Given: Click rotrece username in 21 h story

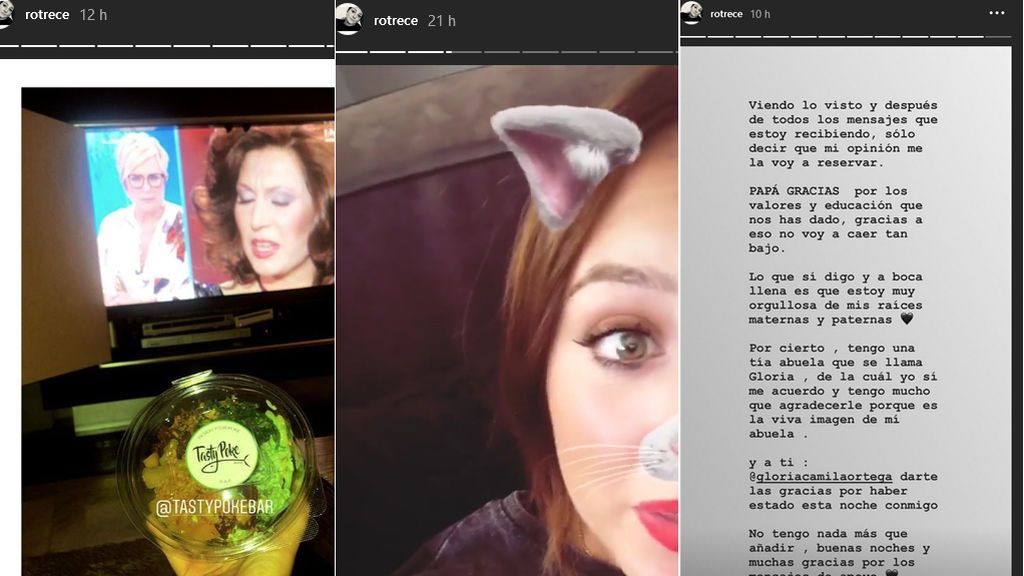Looking at the screenshot, I should click(396, 21).
